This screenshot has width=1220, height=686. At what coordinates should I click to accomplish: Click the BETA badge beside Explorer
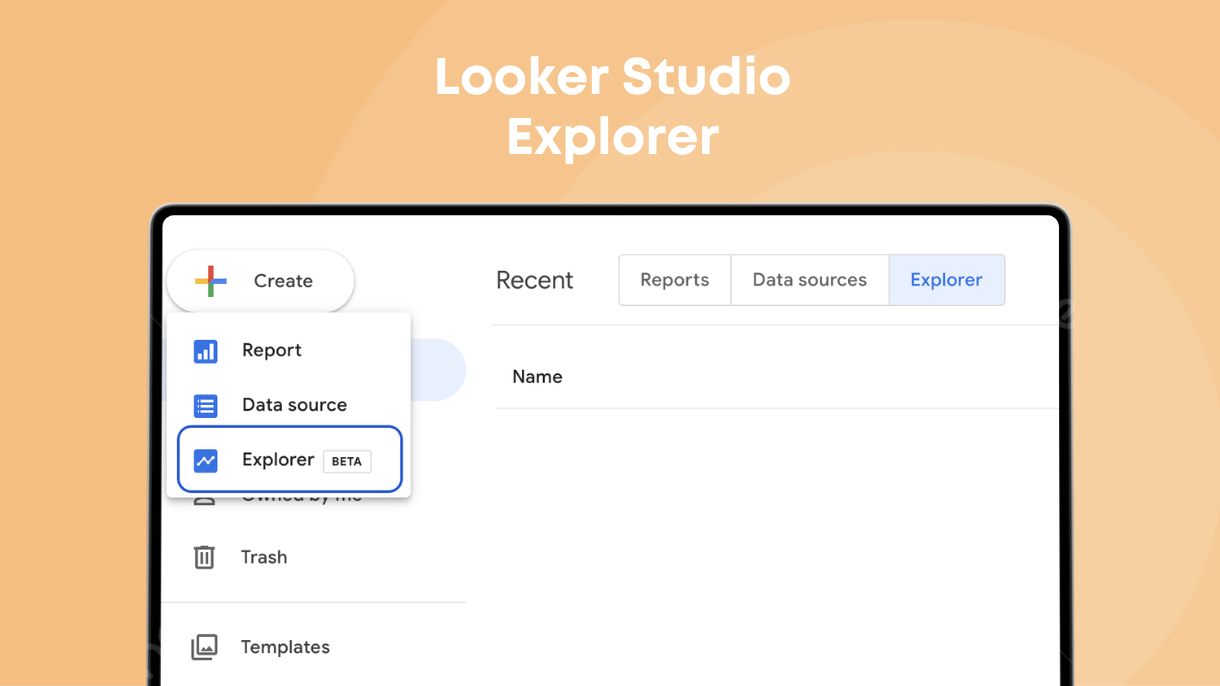coord(347,461)
